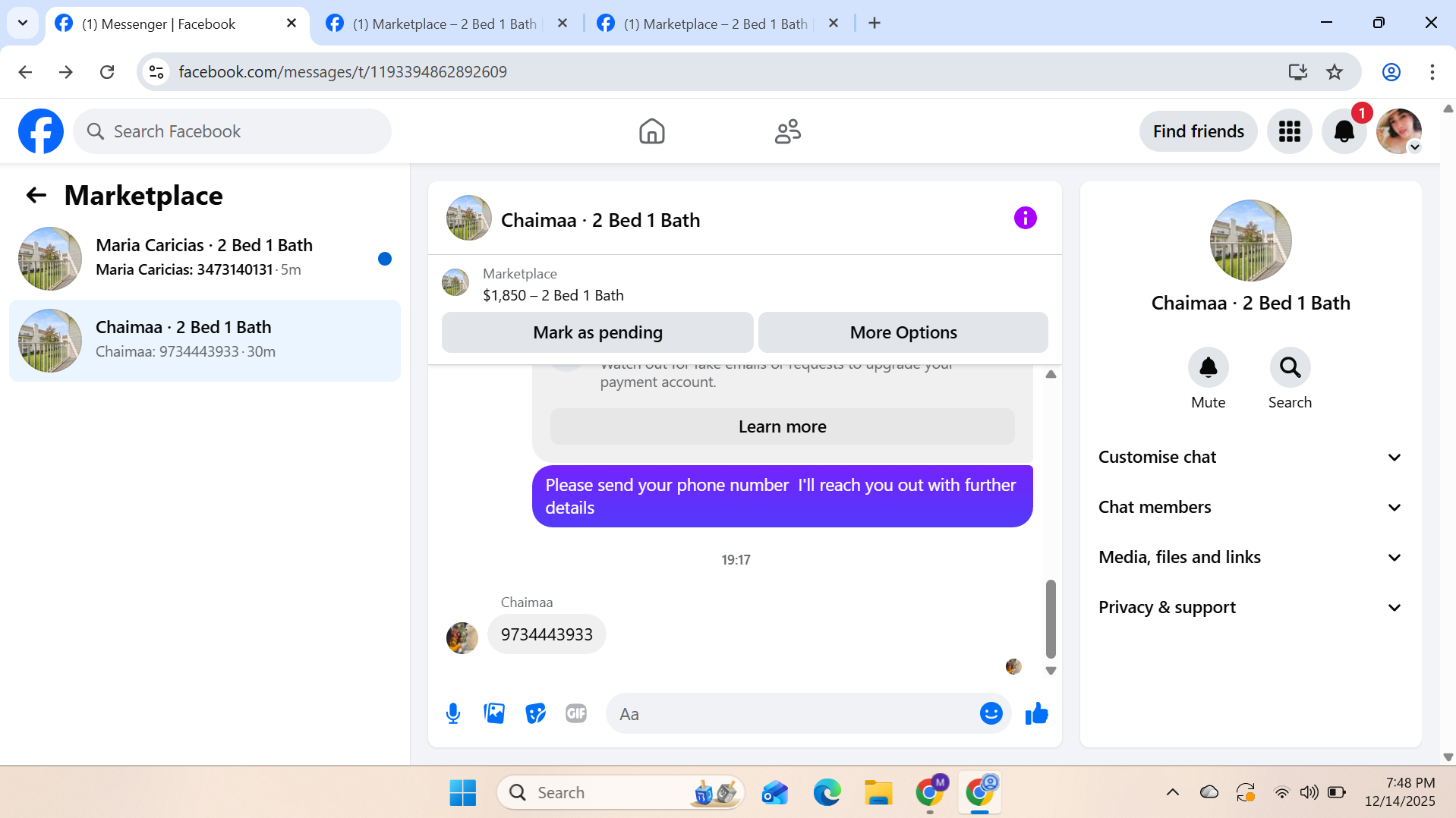Reload the page
The width and height of the screenshot is (1456, 818).
point(107,72)
